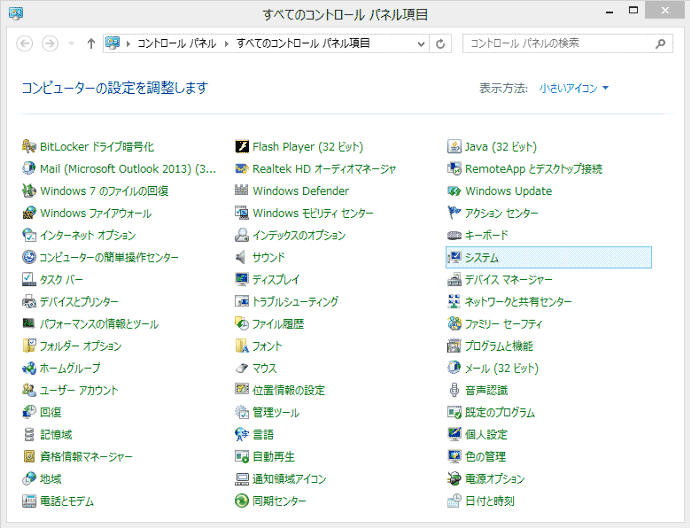Click the すべてのコントロール パネル項目 breadcrumb segment
This screenshot has width=690, height=528.
tap(303, 44)
